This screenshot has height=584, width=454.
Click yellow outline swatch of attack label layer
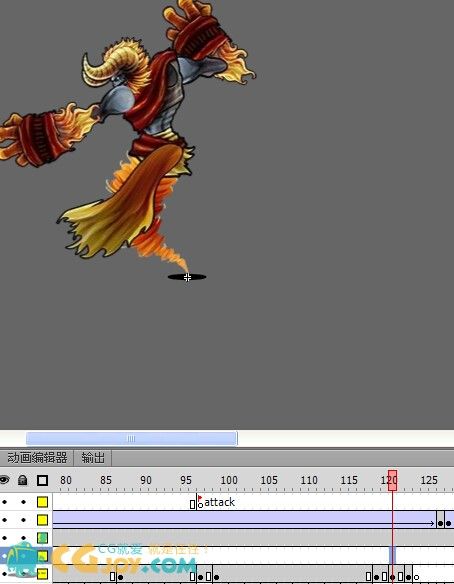42,502
